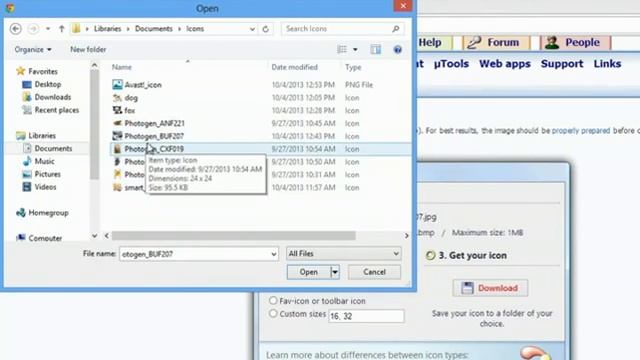Change view with the view icon
Viewport: 640px width, 360px height.
(342, 49)
